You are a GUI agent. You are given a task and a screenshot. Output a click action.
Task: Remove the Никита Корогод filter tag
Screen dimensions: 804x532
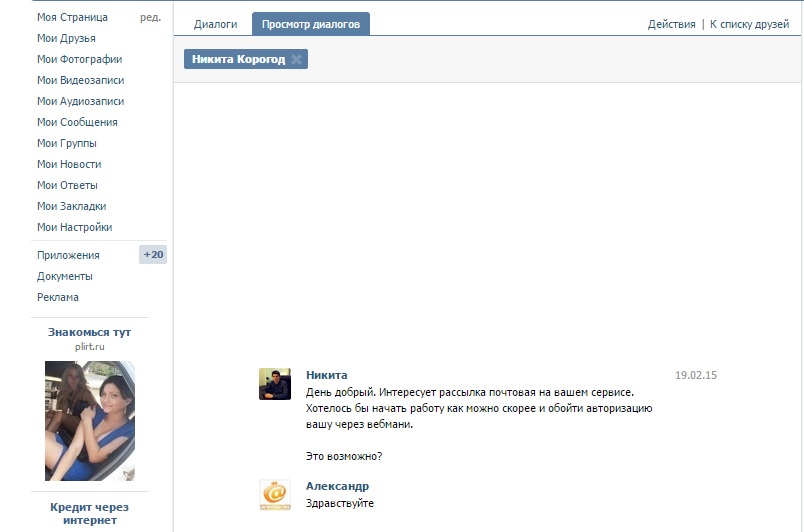296,60
